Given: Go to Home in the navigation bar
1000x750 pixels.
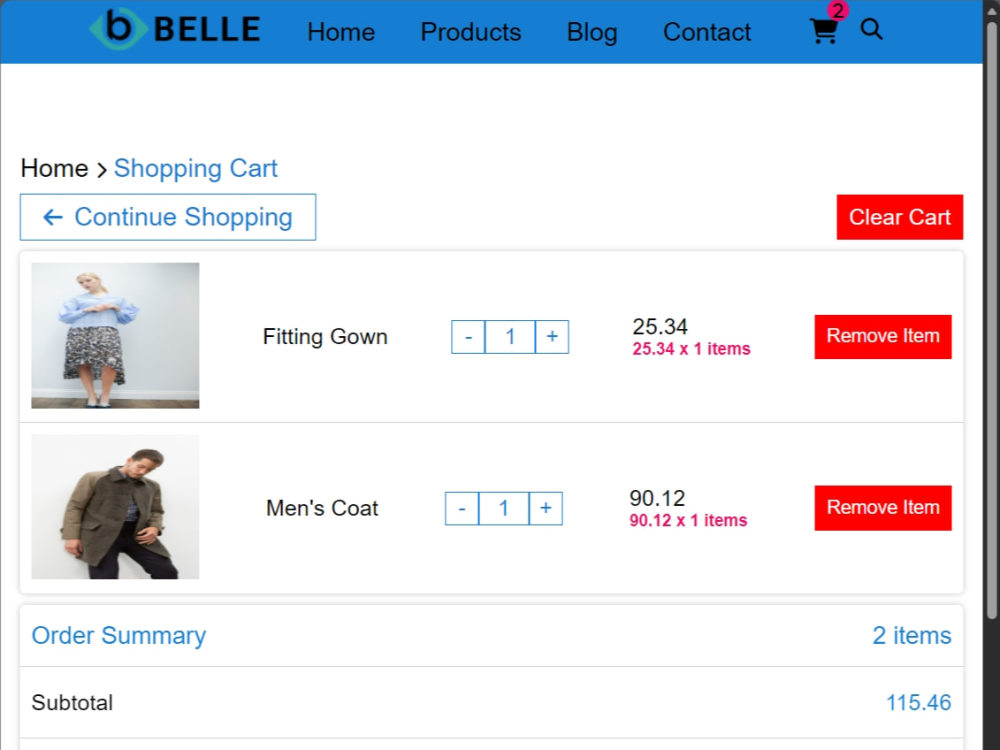Looking at the screenshot, I should point(341,32).
